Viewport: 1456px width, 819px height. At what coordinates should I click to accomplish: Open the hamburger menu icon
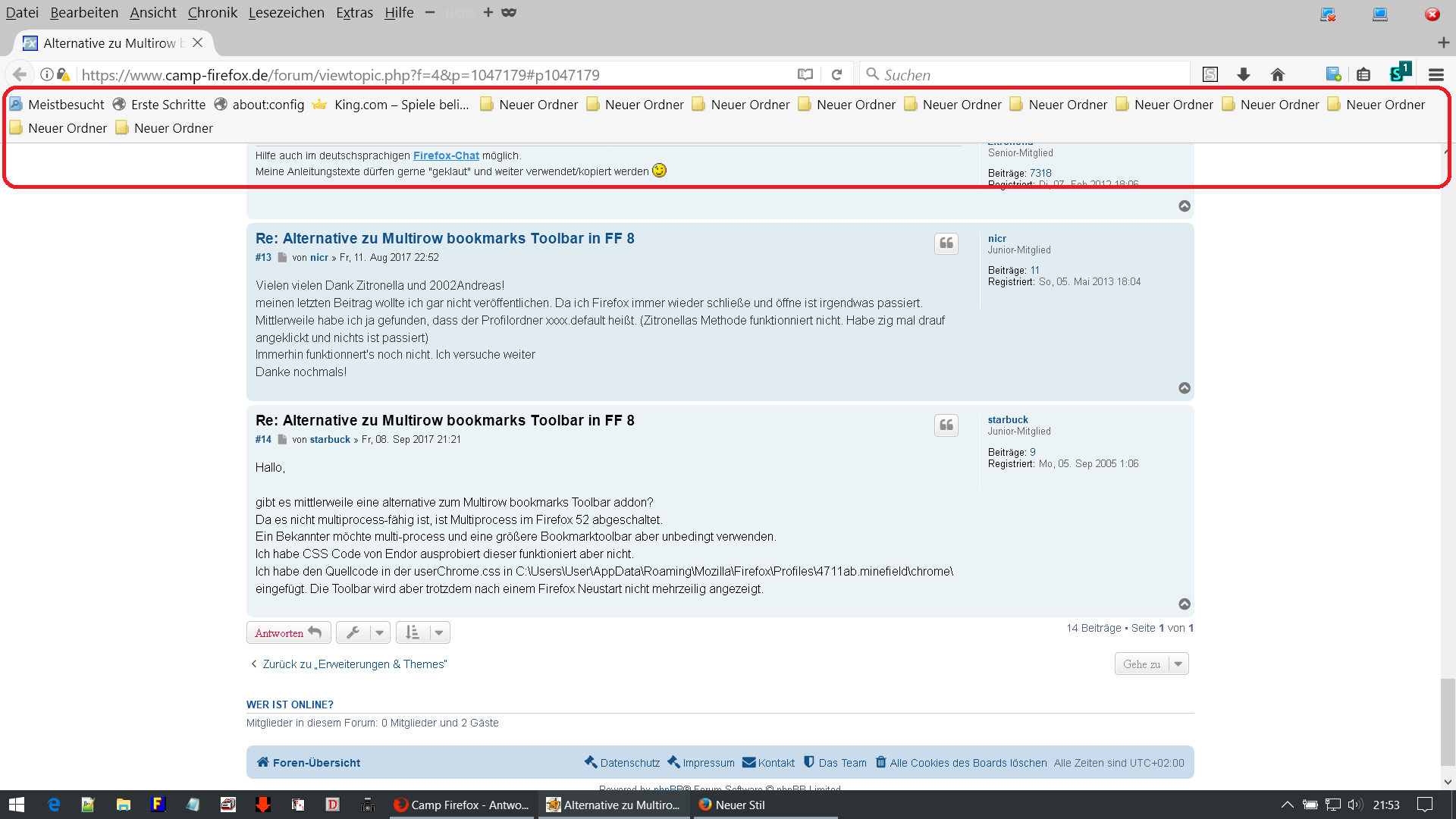click(1436, 74)
